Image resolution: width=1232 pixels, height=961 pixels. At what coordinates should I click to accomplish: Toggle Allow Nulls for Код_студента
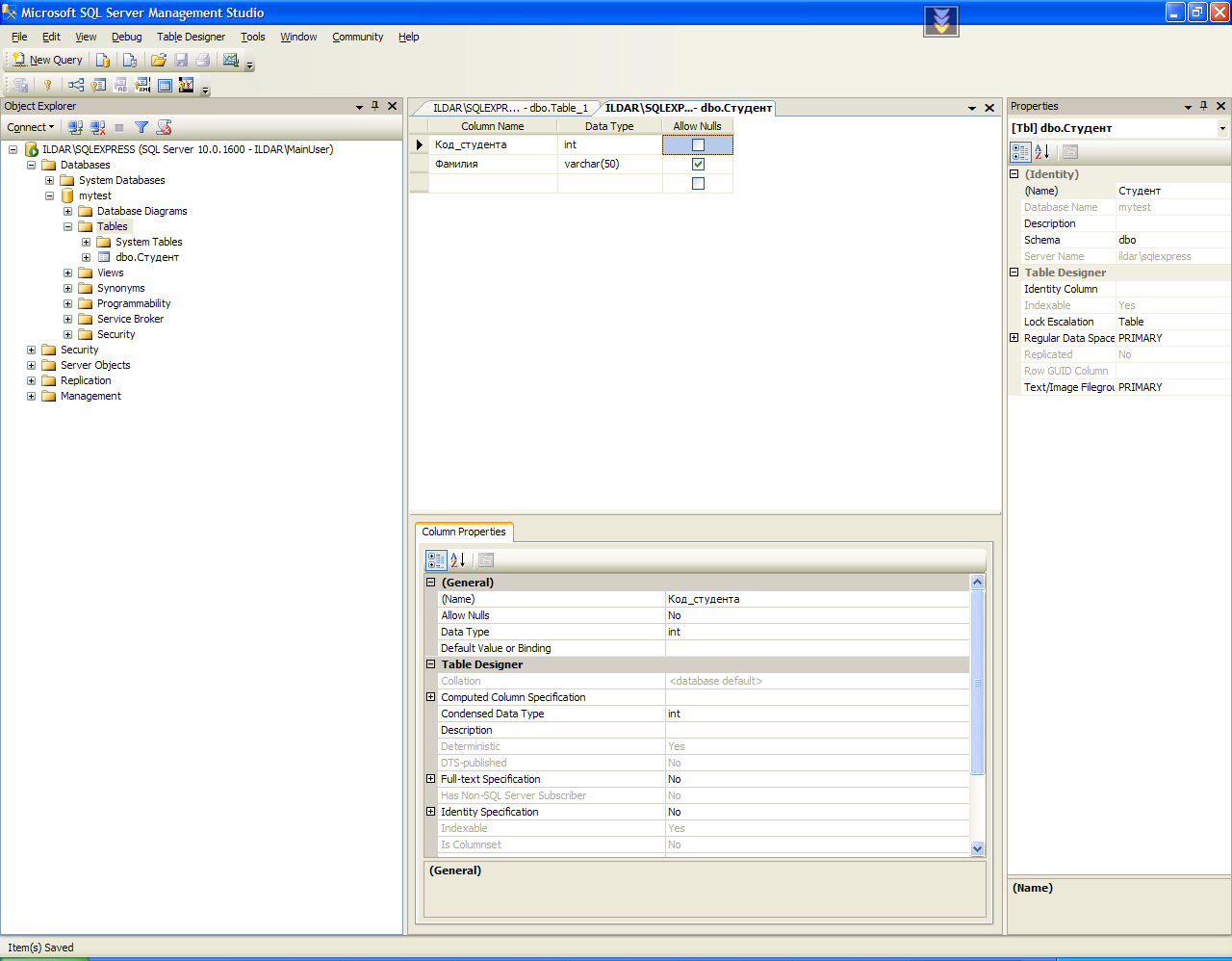click(x=698, y=145)
